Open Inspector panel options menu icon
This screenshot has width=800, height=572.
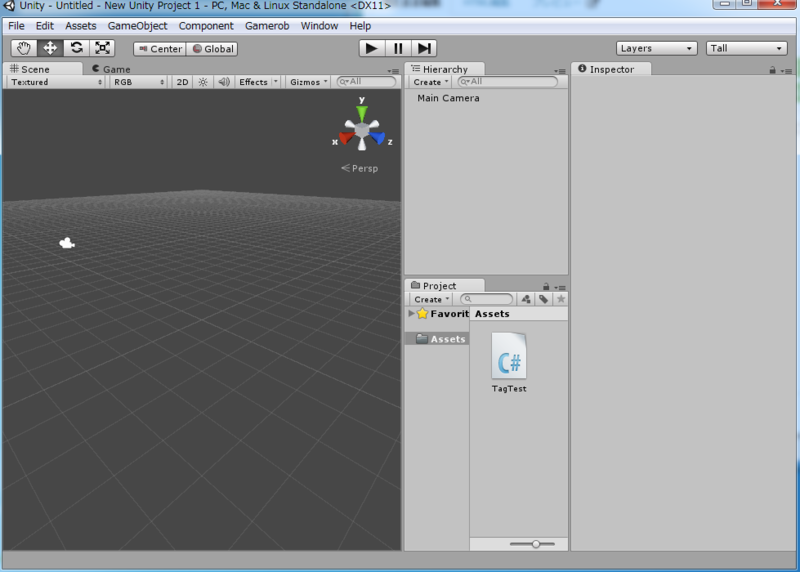[786, 71]
